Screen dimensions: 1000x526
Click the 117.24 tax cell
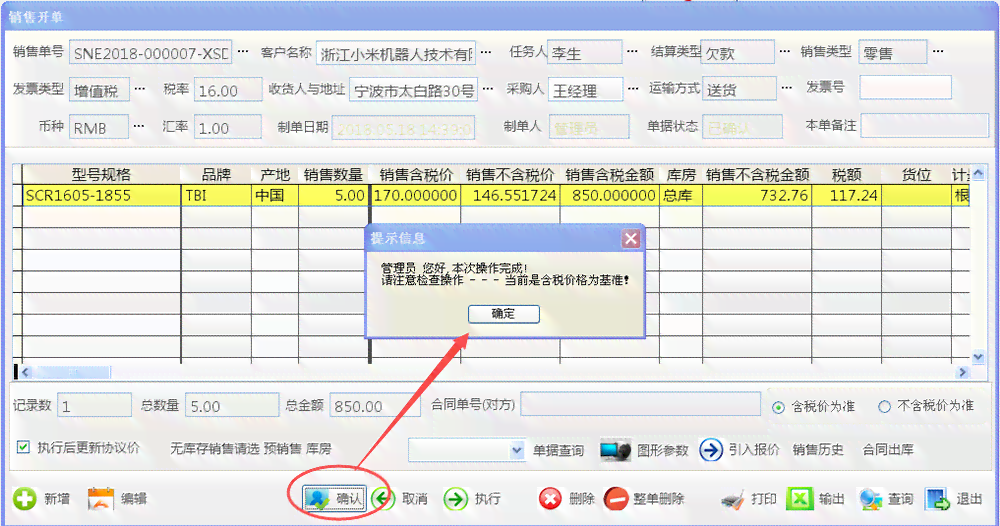[x=847, y=195]
